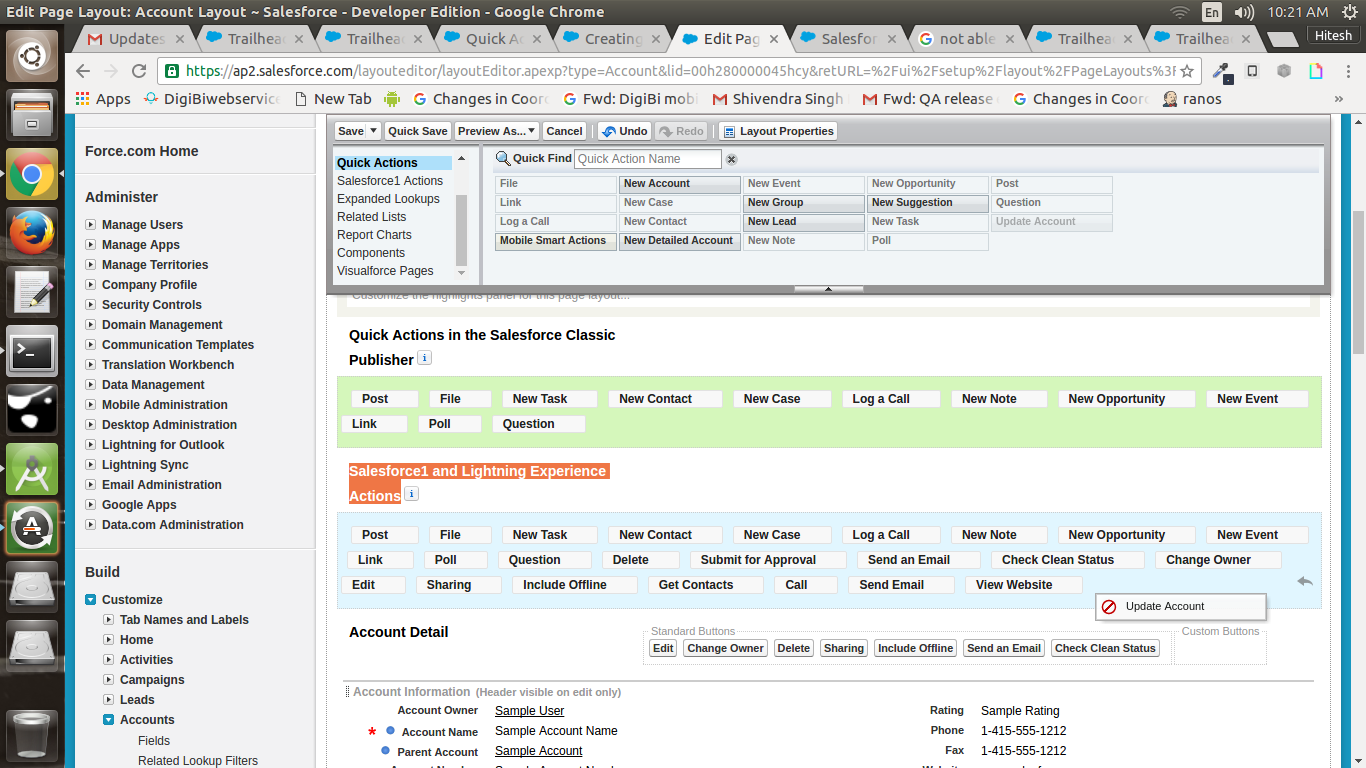The height and width of the screenshot is (768, 1366).
Task: Open the Preview As dropdown
Action: click(x=497, y=131)
